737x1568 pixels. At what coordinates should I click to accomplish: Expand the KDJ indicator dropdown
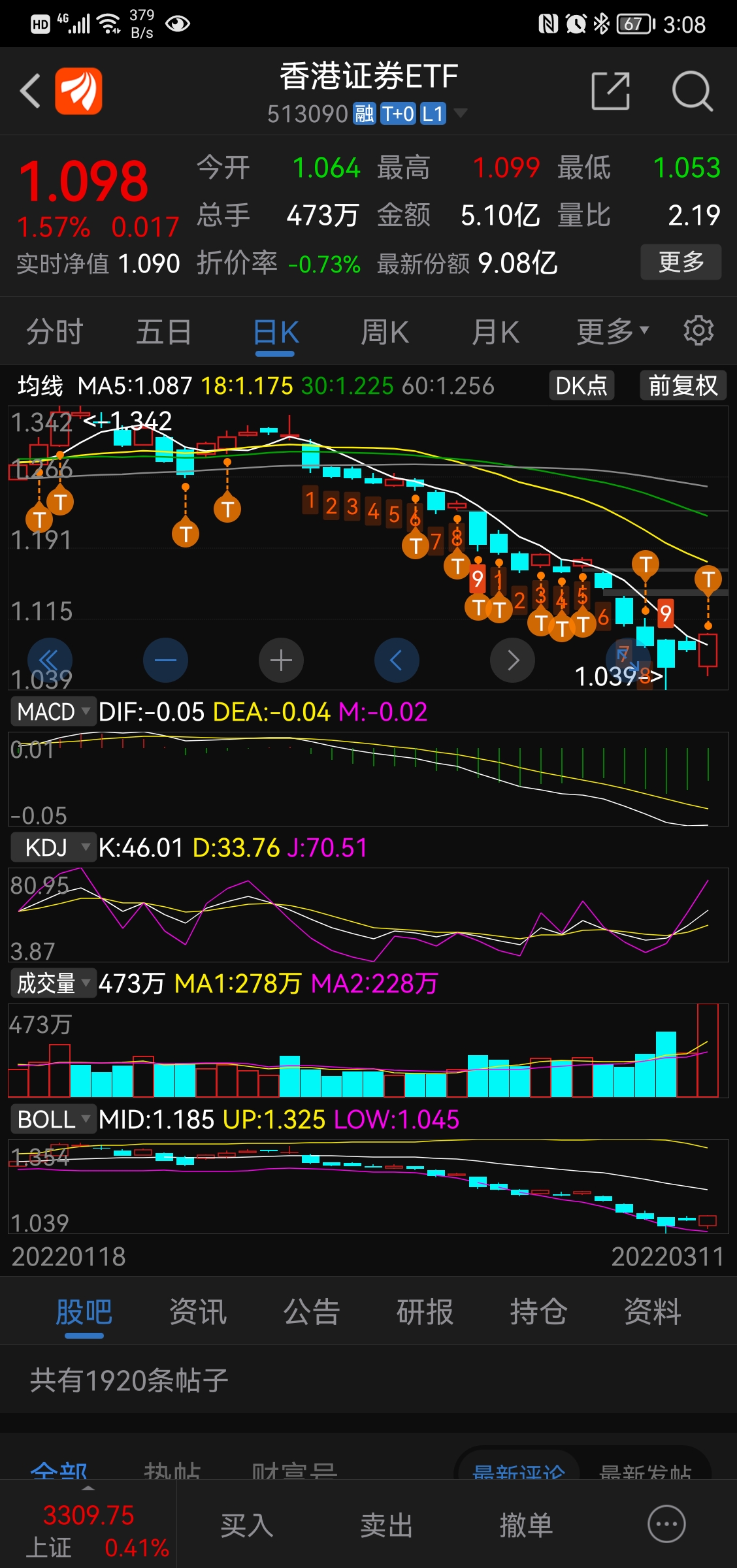click(x=54, y=847)
